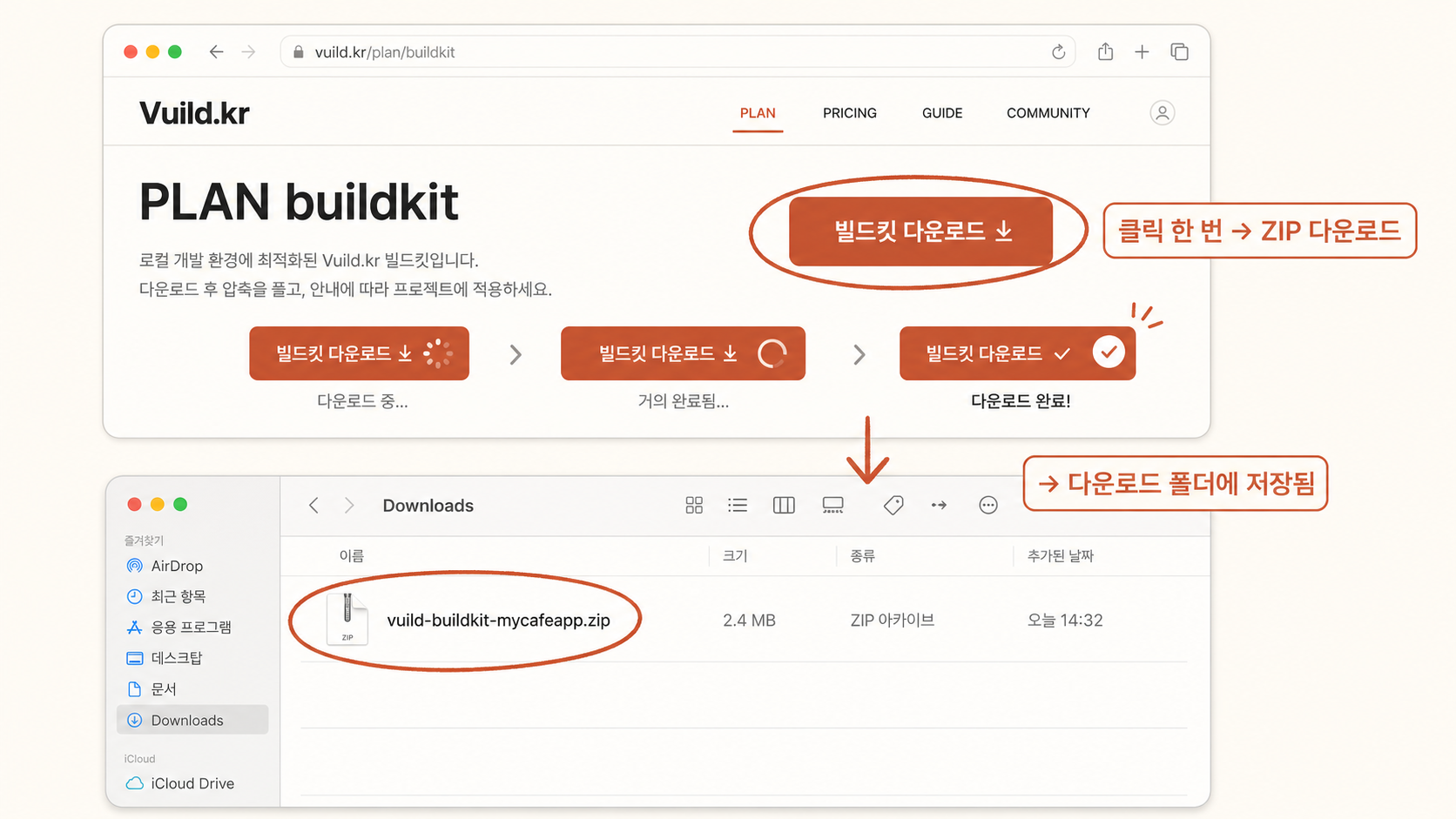Viewport: 1456px width, 819px height.
Task: Add a new tab with the plus icon
Action: (x=1142, y=52)
